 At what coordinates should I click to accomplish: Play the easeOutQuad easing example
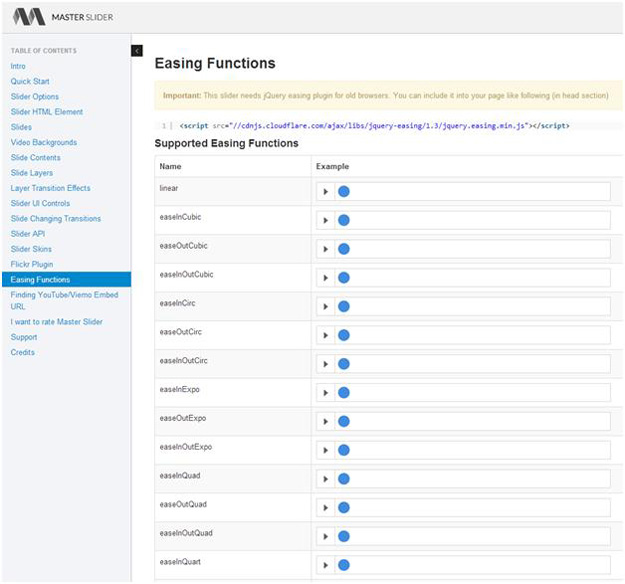click(x=326, y=507)
